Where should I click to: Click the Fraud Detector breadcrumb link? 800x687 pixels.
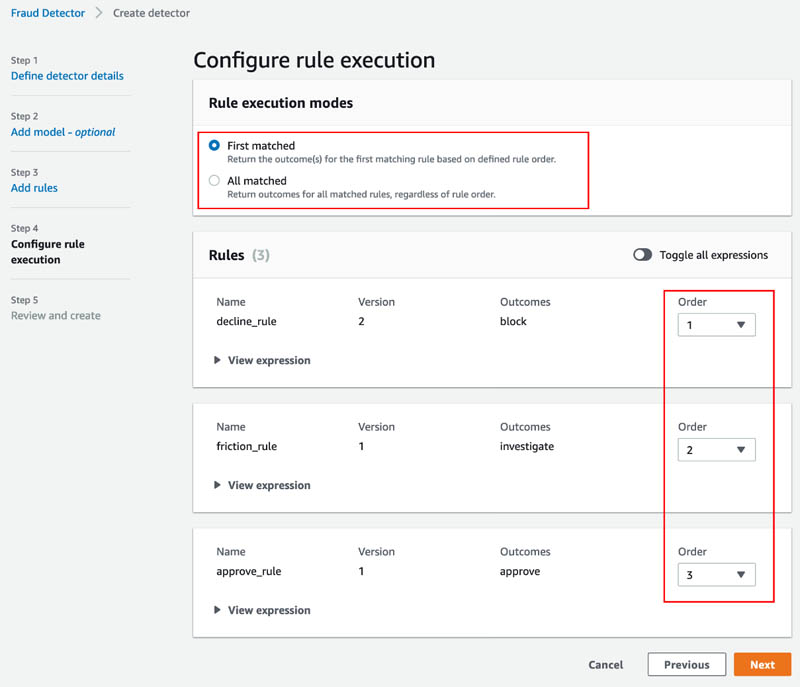coord(48,13)
